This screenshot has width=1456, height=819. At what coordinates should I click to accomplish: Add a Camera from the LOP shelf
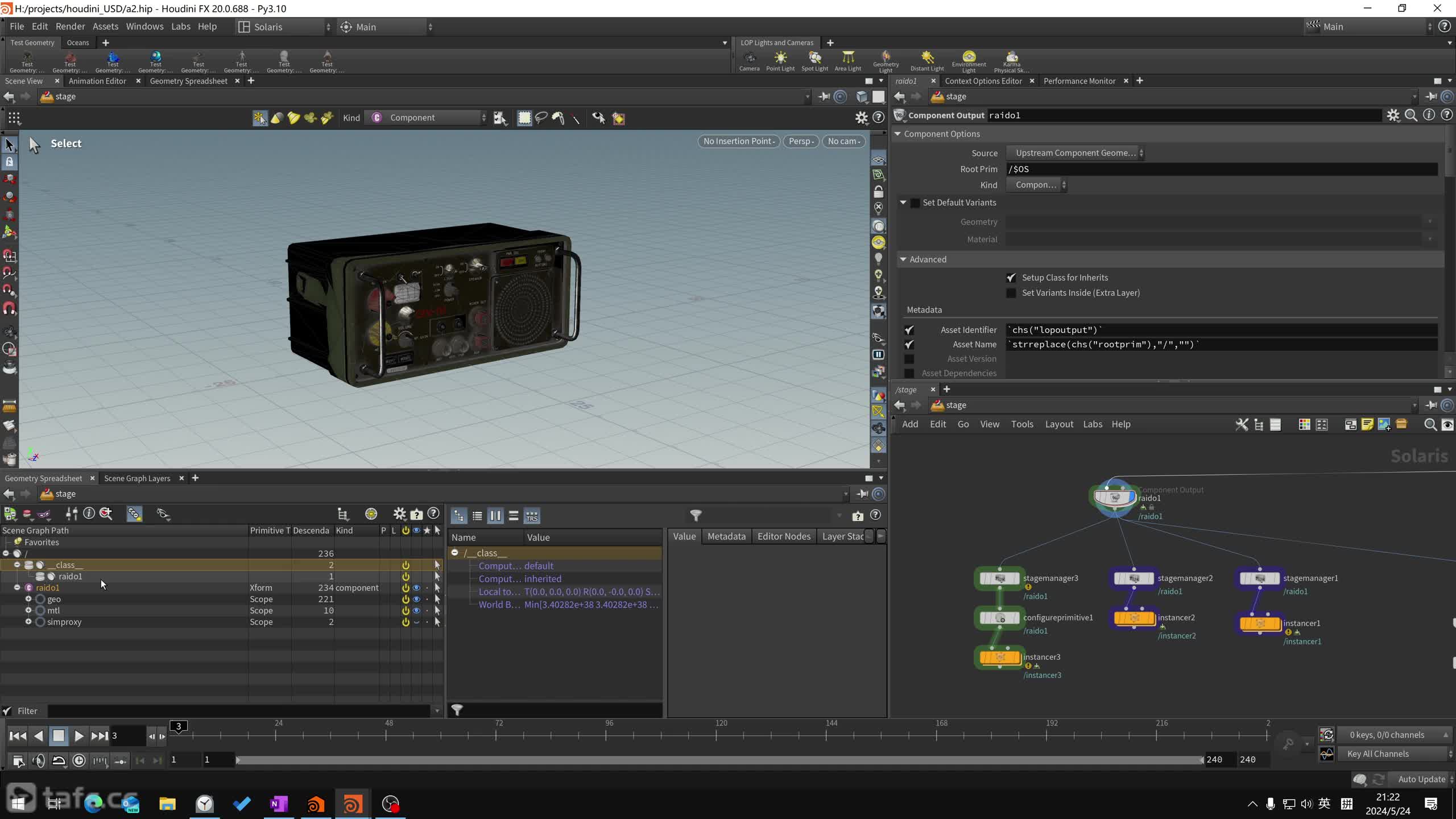749,61
